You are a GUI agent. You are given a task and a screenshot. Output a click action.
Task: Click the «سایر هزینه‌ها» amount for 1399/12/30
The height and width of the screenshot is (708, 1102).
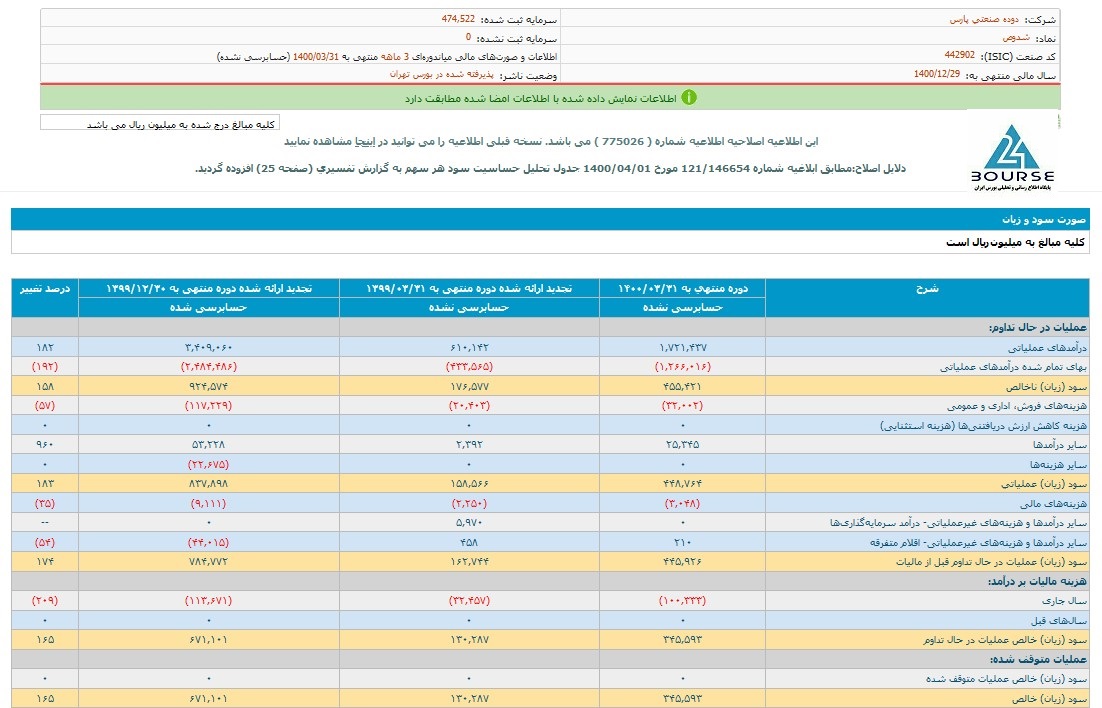(x=208, y=465)
